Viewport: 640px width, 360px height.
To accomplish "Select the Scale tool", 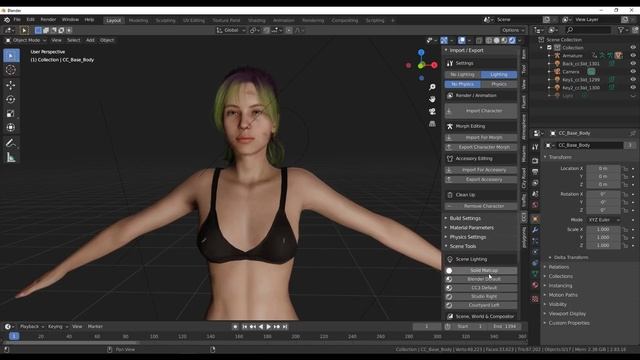I will [x=11, y=113].
